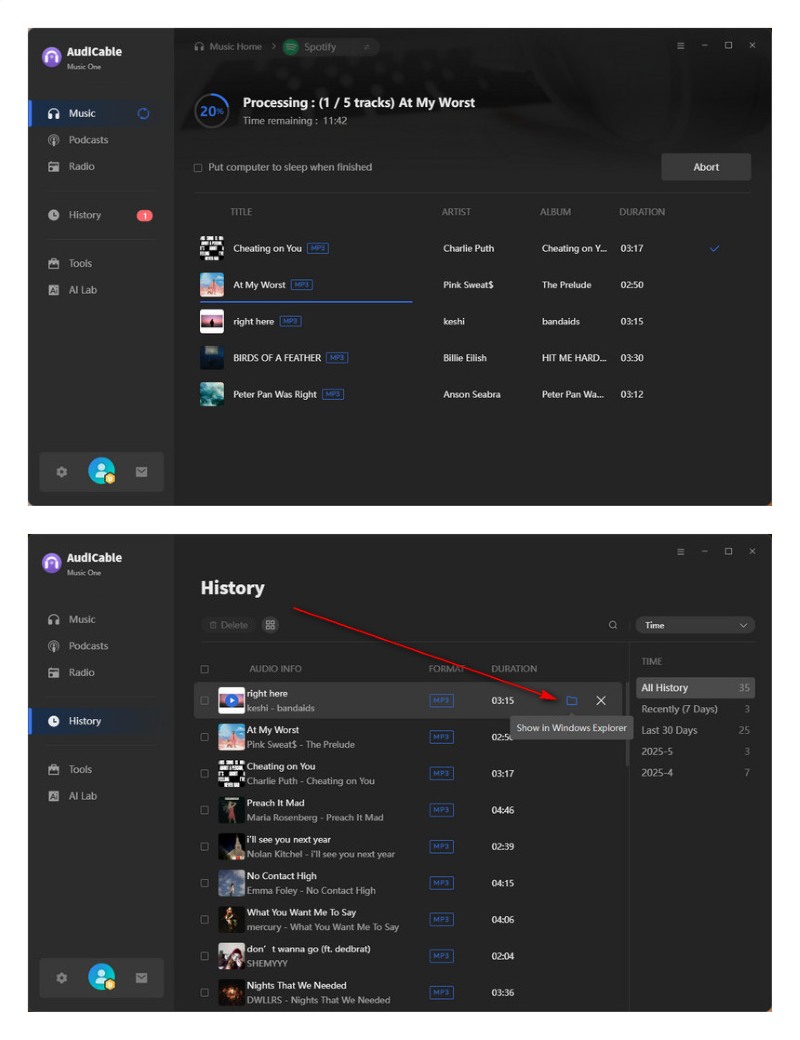
Task: Remove 'right here' entry with the X icon
Action: (x=601, y=701)
